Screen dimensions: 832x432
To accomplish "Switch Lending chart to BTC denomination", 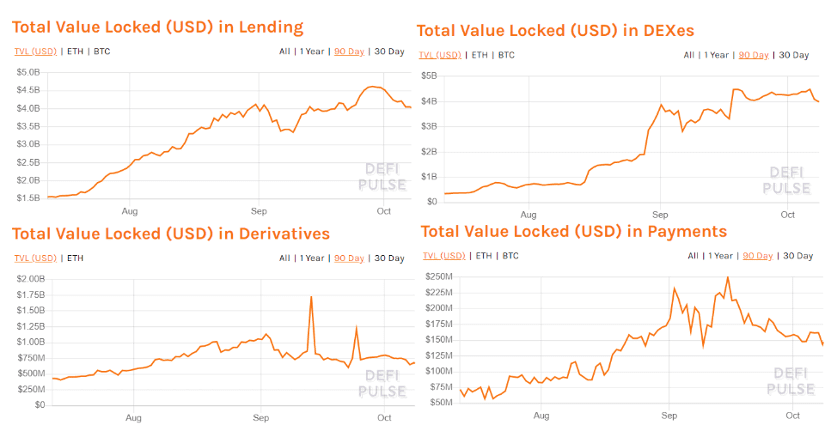I will pos(102,51).
